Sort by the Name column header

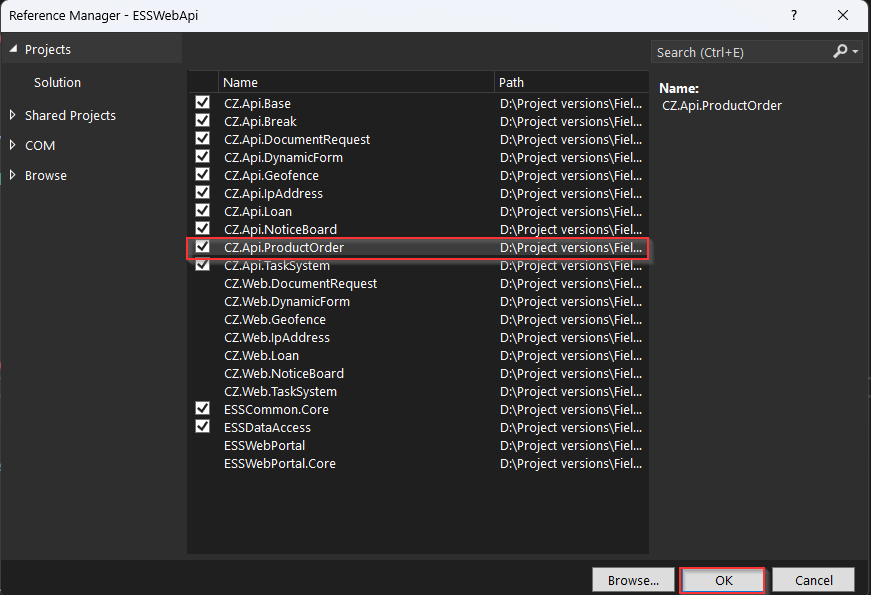click(356, 82)
